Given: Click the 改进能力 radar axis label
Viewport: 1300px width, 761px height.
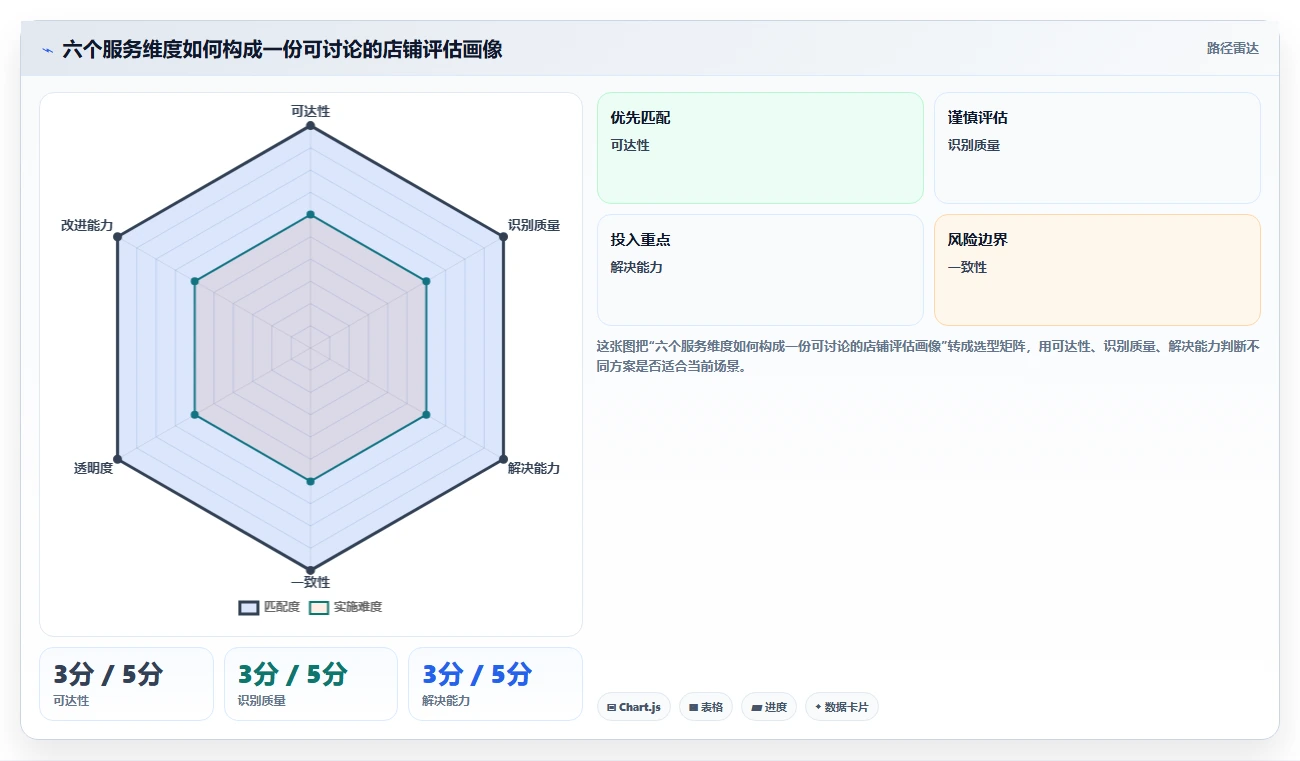Looking at the screenshot, I should pos(87,225).
